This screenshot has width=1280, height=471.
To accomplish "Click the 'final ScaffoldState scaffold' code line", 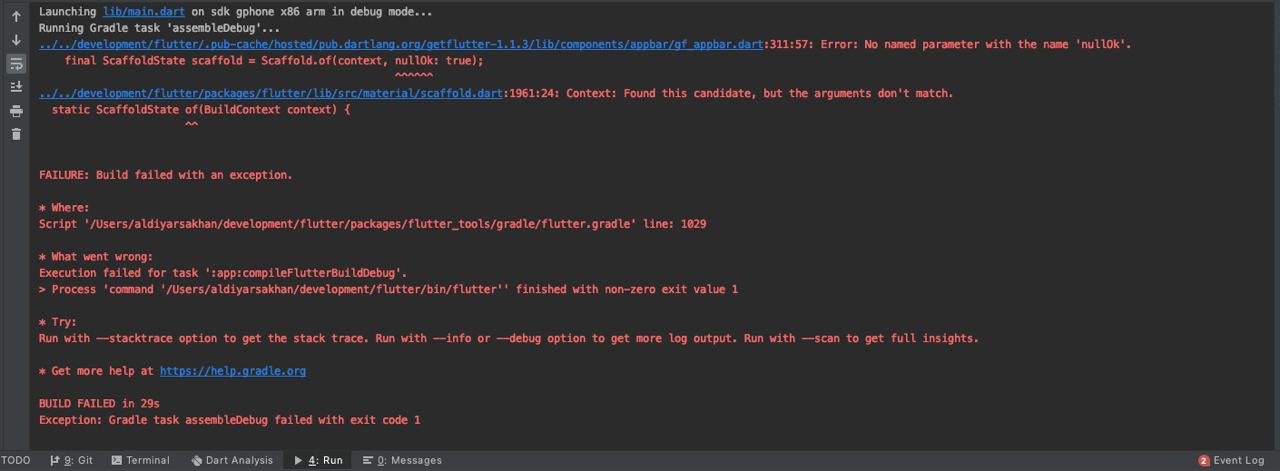I will point(274,61).
